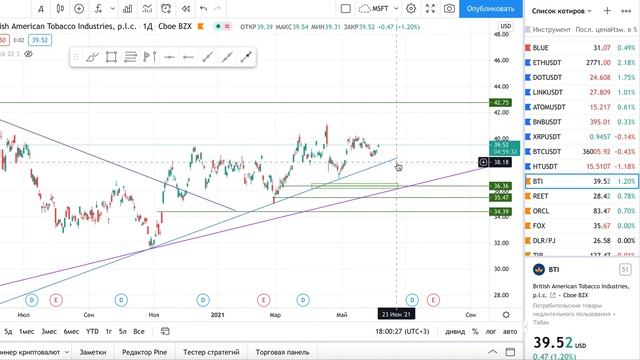Open the crypto screener dropdown arrow
Screen dimensions: 640x360
coord(67,352)
